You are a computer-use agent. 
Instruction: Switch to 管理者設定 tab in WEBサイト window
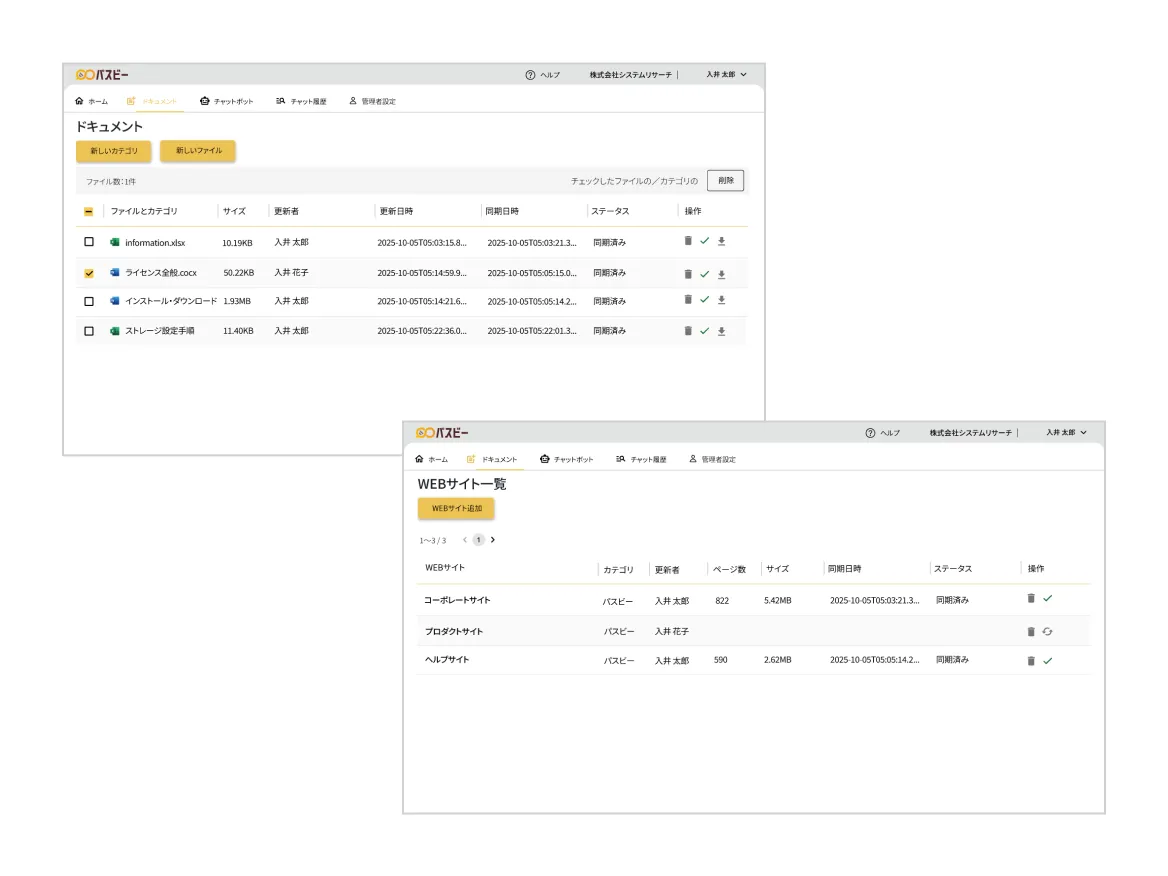pyautogui.click(x=712, y=459)
